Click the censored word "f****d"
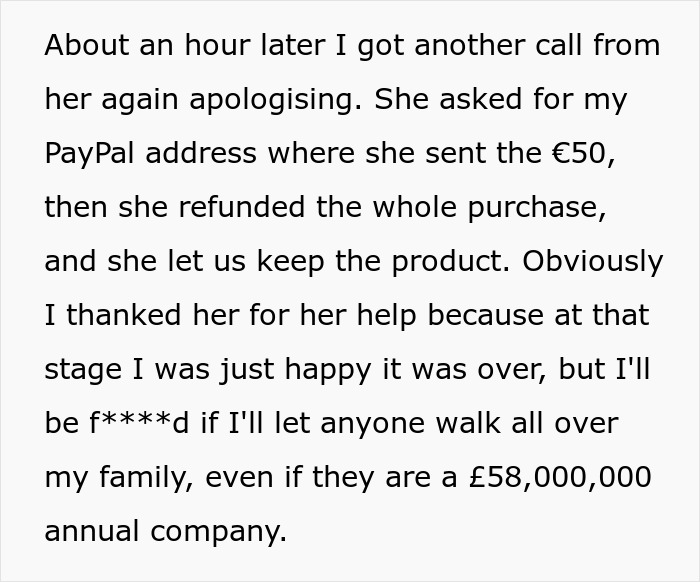 coord(139,423)
